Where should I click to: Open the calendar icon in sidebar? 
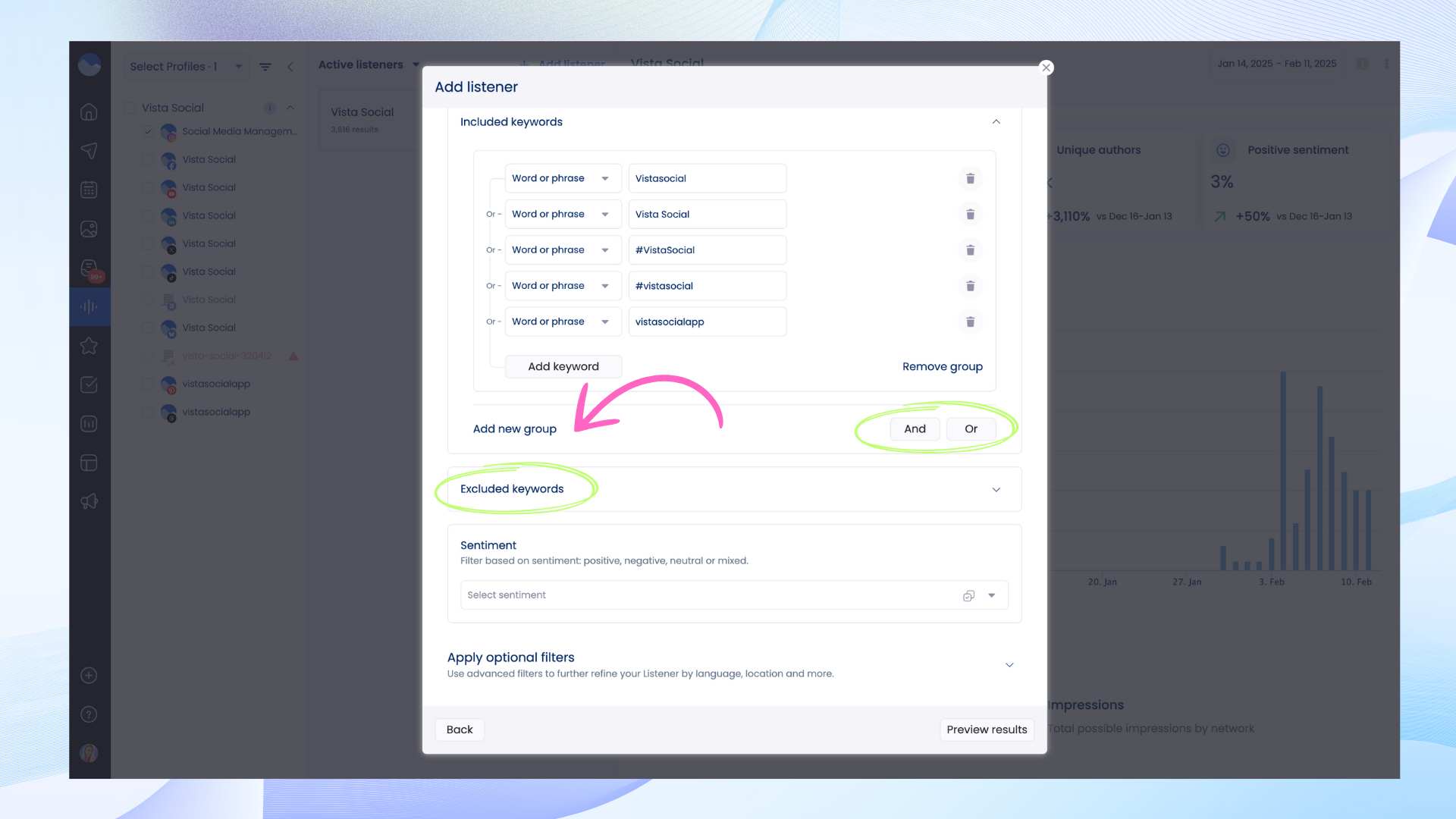click(89, 190)
